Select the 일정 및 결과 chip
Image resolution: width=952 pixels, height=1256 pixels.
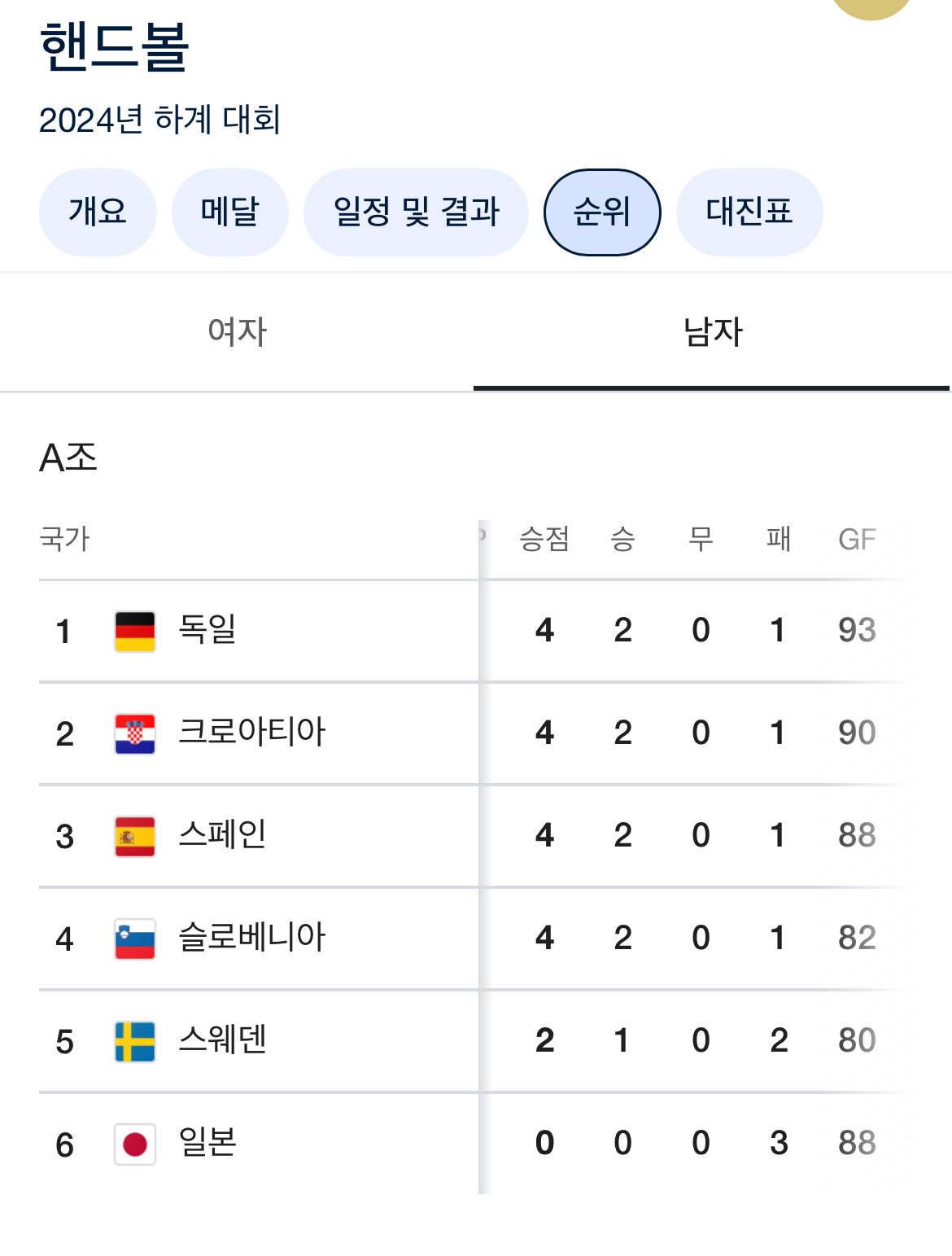click(416, 212)
